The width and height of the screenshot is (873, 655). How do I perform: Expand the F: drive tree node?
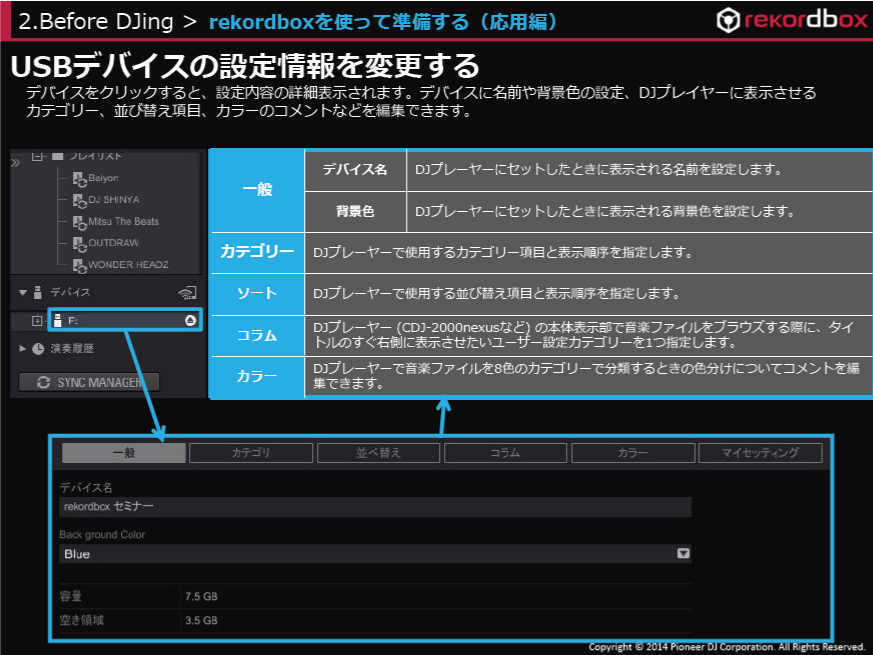(x=37, y=320)
